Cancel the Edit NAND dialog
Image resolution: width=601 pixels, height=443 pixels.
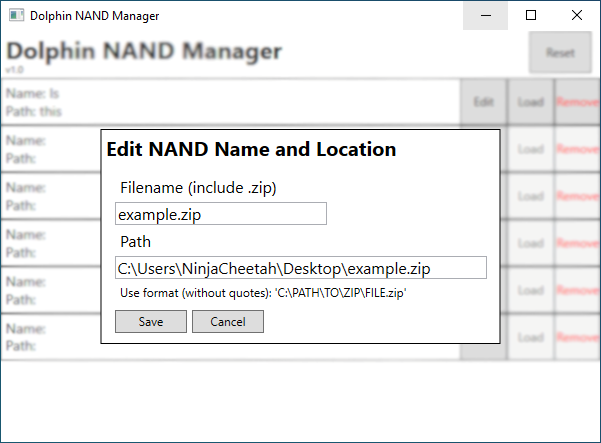coord(228,322)
